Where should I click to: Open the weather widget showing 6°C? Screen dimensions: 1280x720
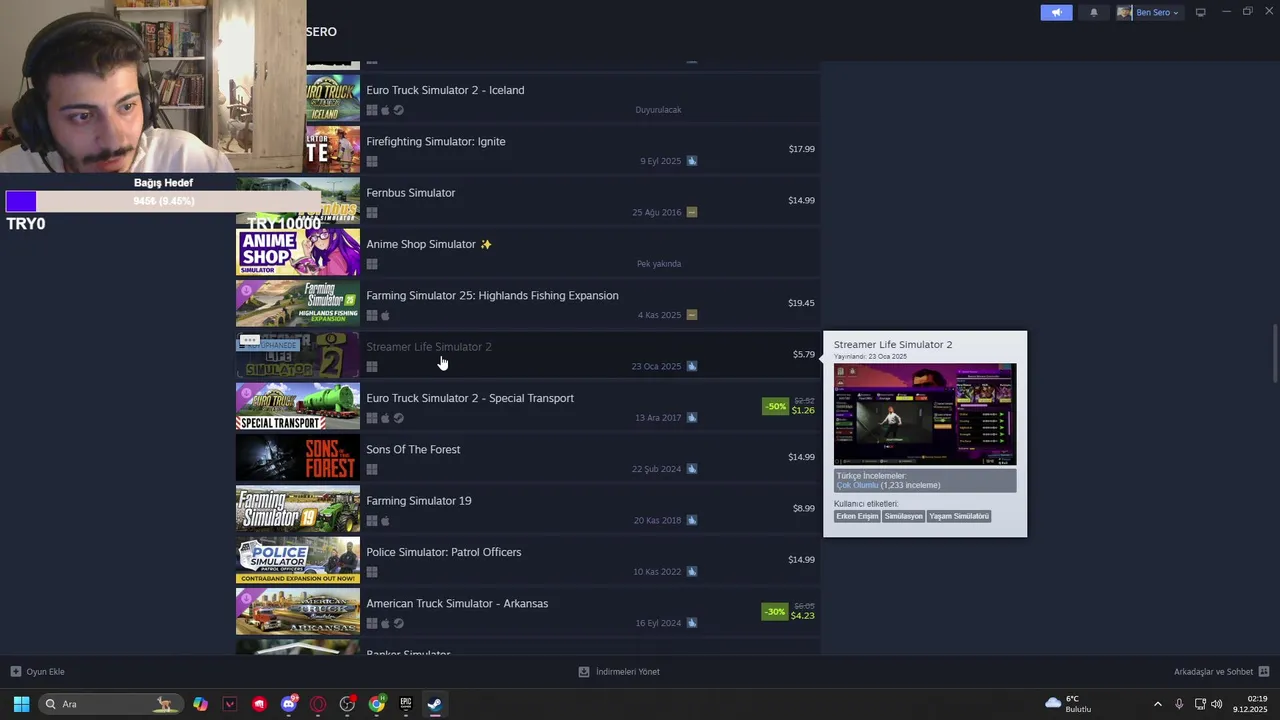click(x=1068, y=704)
